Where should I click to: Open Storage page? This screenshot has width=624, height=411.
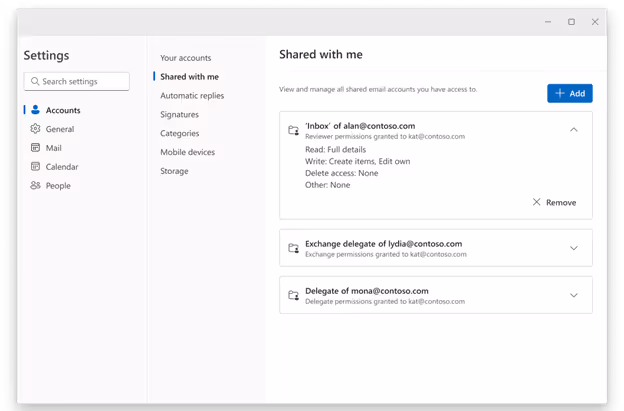click(x=174, y=171)
